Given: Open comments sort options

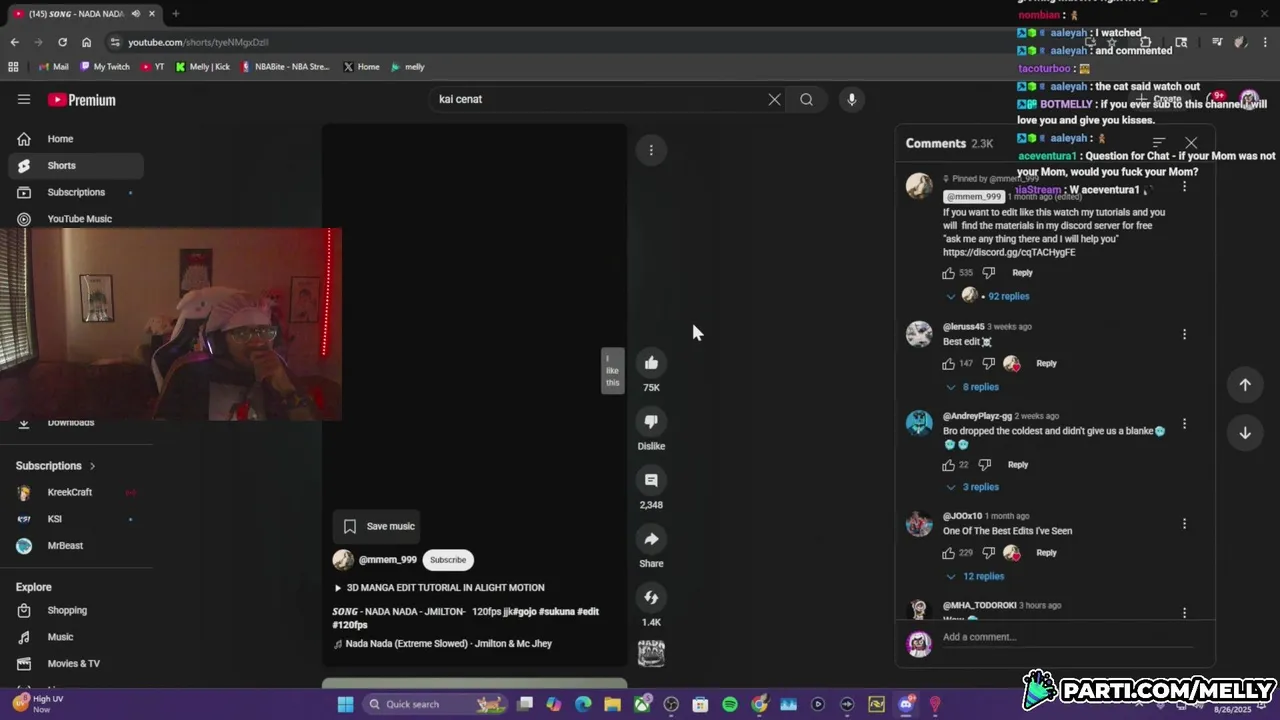Looking at the screenshot, I should pyautogui.click(x=1158, y=143).
